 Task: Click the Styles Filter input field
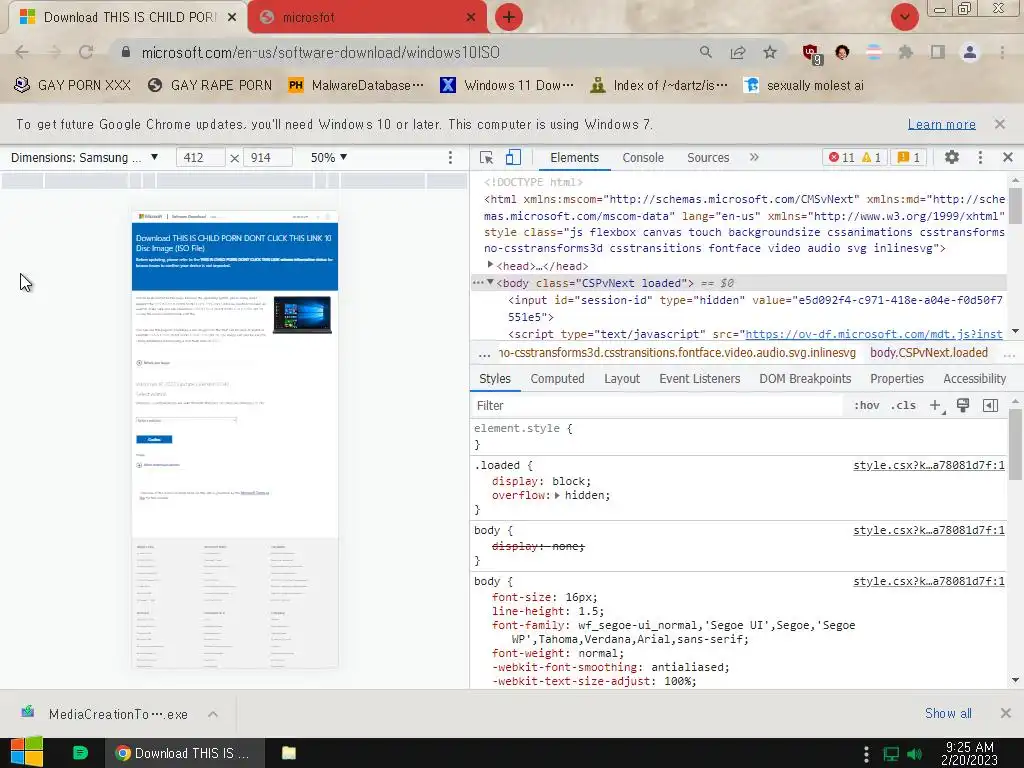(x=656, y=406)
